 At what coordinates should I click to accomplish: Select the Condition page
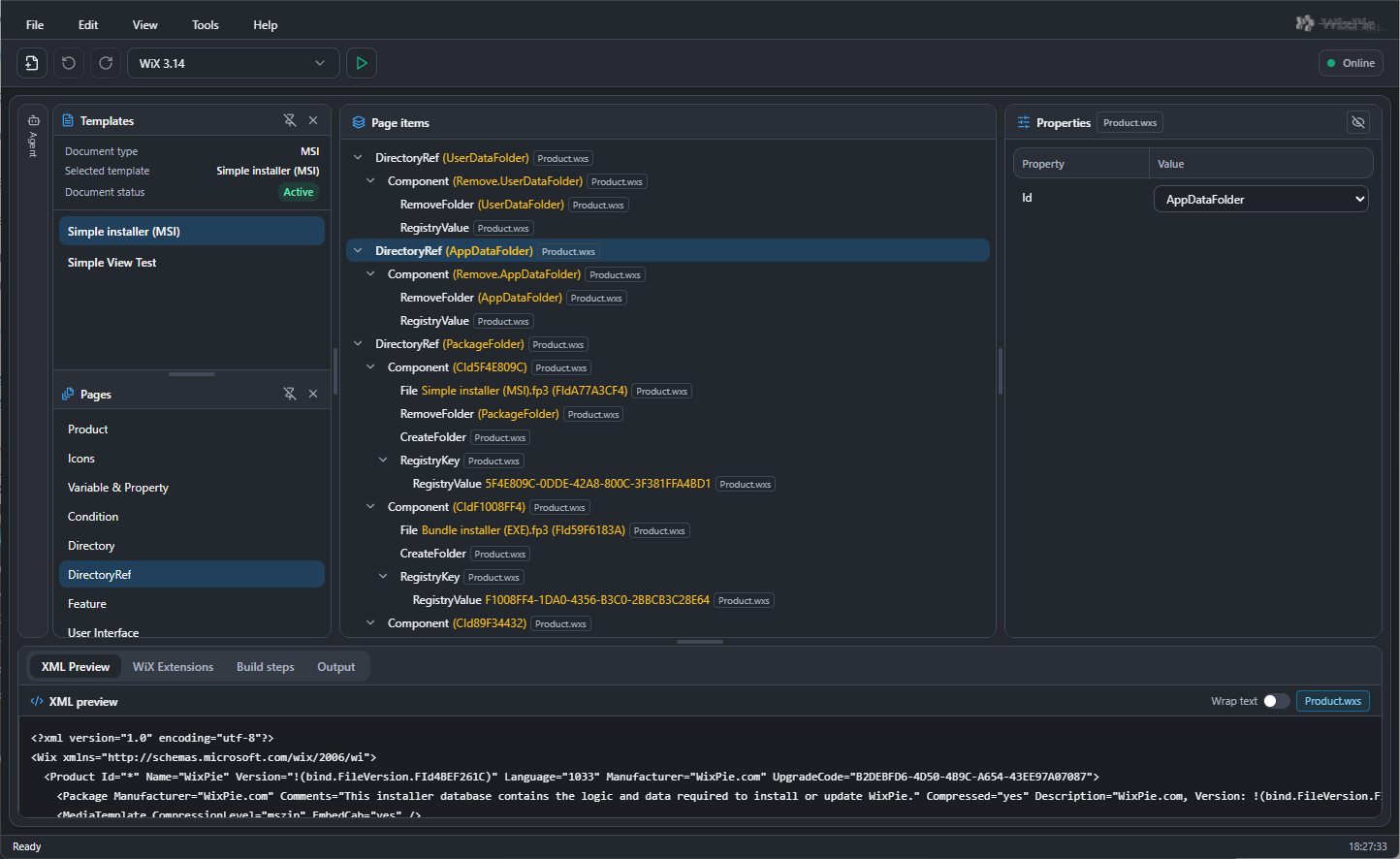point(191,517)
